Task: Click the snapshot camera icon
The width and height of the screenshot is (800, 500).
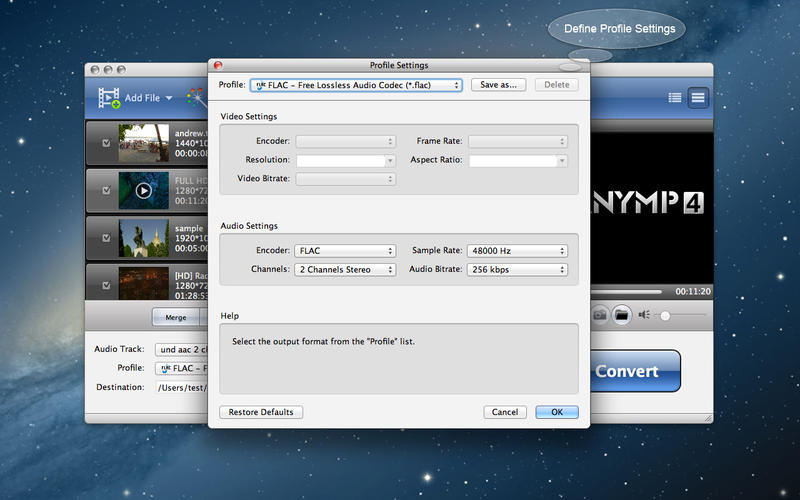Action: [600, 314]
